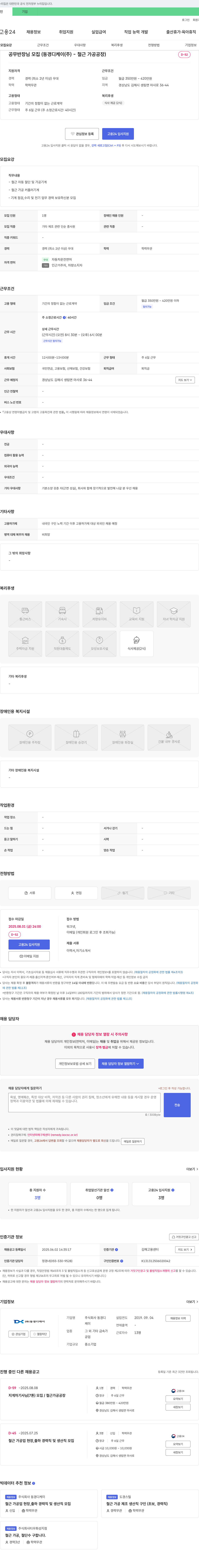Open the 지도 보기 dropdown for 김해고용센터
The width and height of the screenshot is (199, 1568).
pos(185,1250)
